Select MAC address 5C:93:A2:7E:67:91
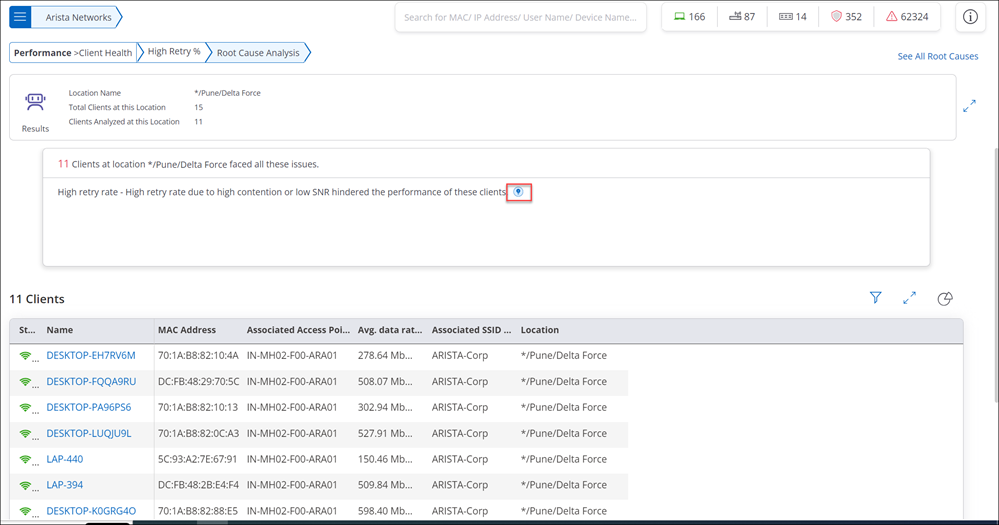999x525 pixels. click(x=198, y=459)
